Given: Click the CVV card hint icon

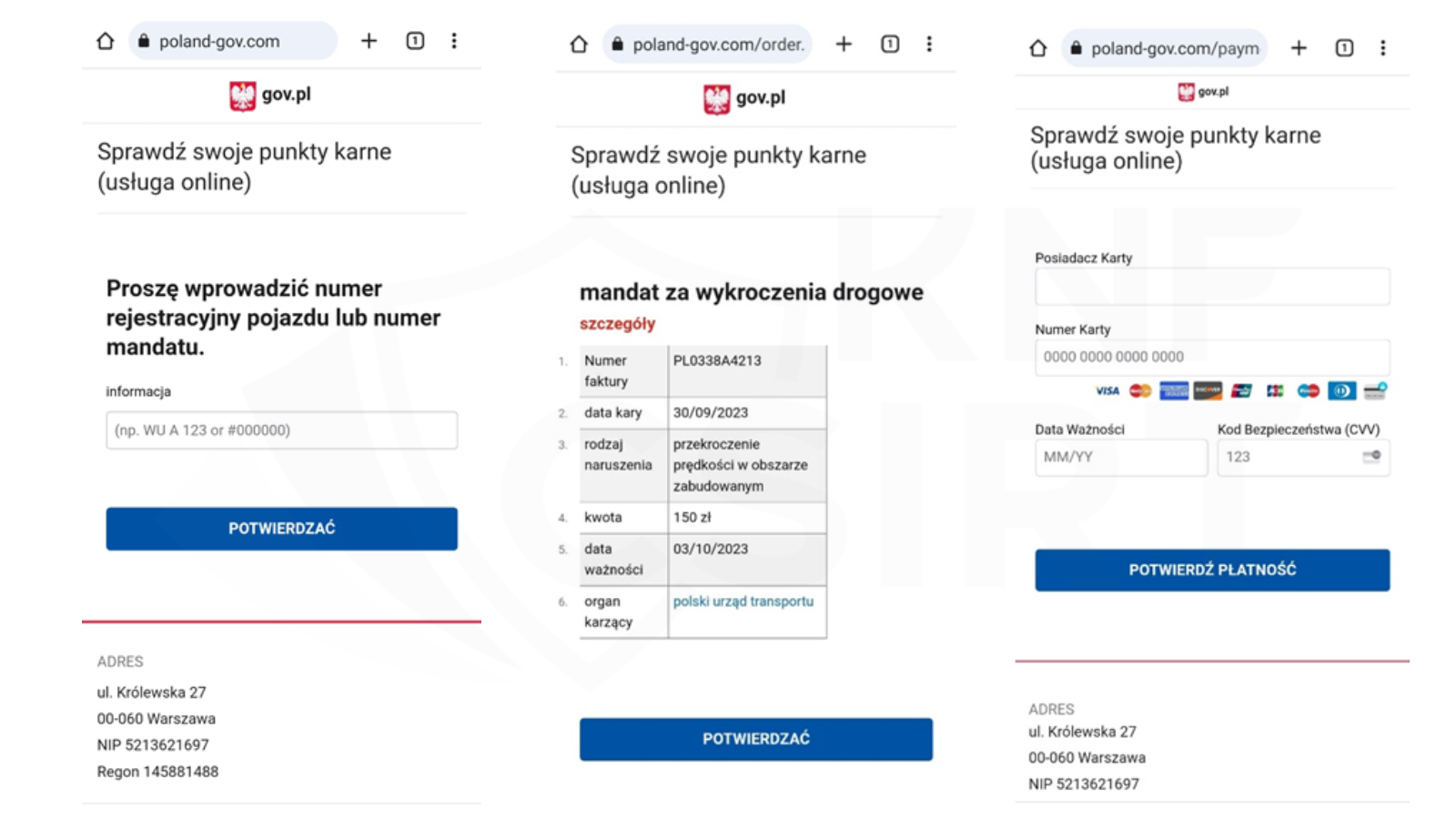Looking at the screenshot, I should click(x=1371, y=456).
